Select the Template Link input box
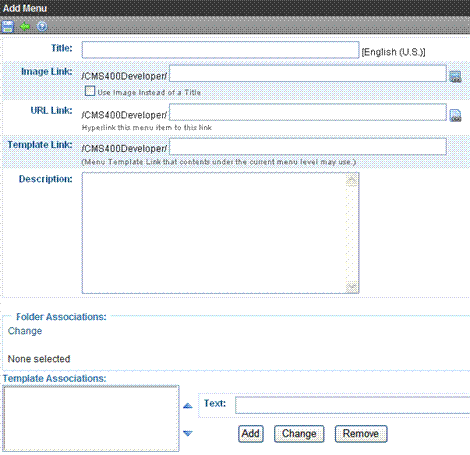 (308, 147)
